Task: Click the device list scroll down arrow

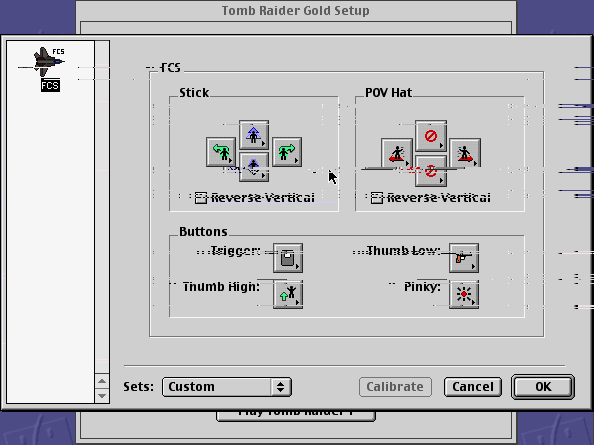Action: (x=102, y=396)
